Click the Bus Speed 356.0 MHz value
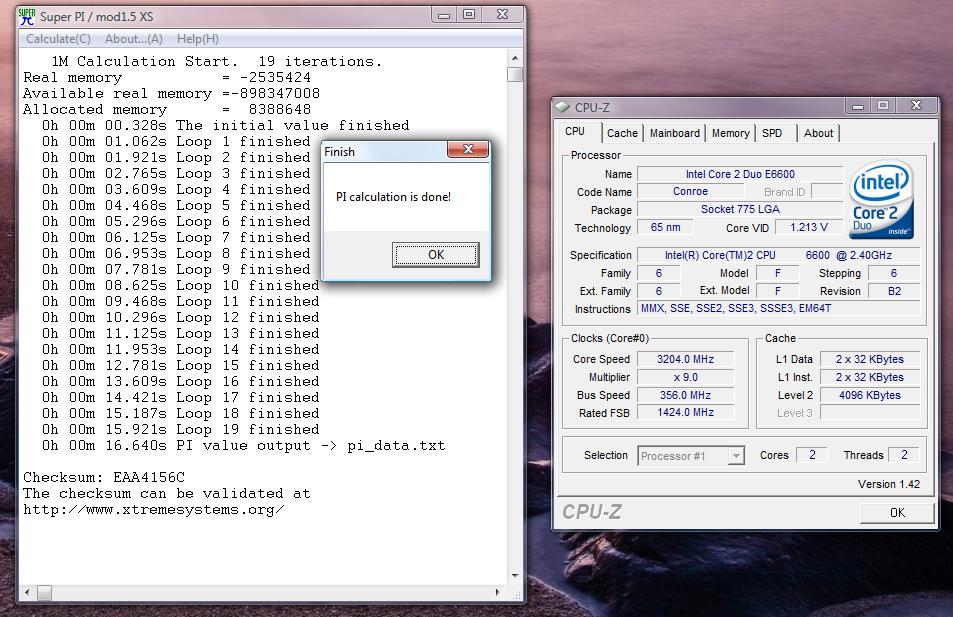 pos(685,395)
